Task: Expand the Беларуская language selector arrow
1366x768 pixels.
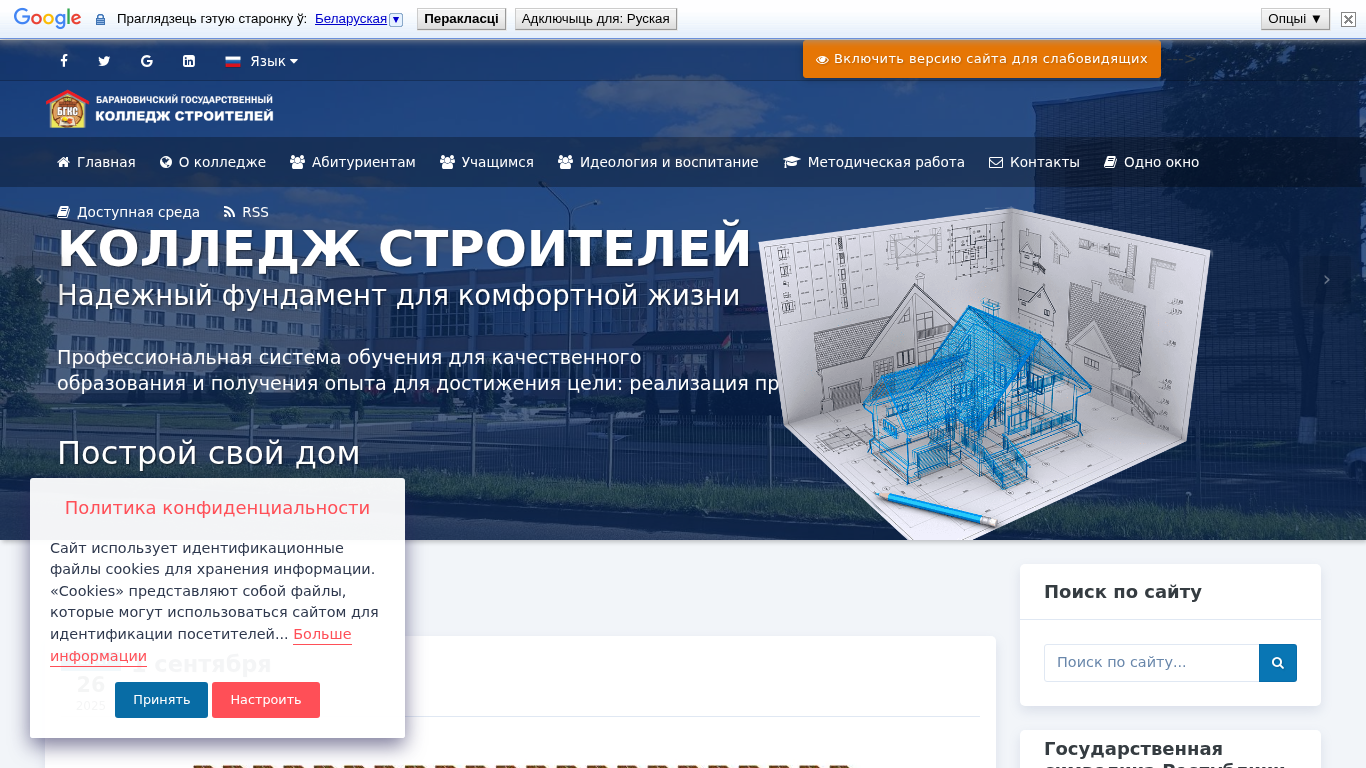Action: 396,19
